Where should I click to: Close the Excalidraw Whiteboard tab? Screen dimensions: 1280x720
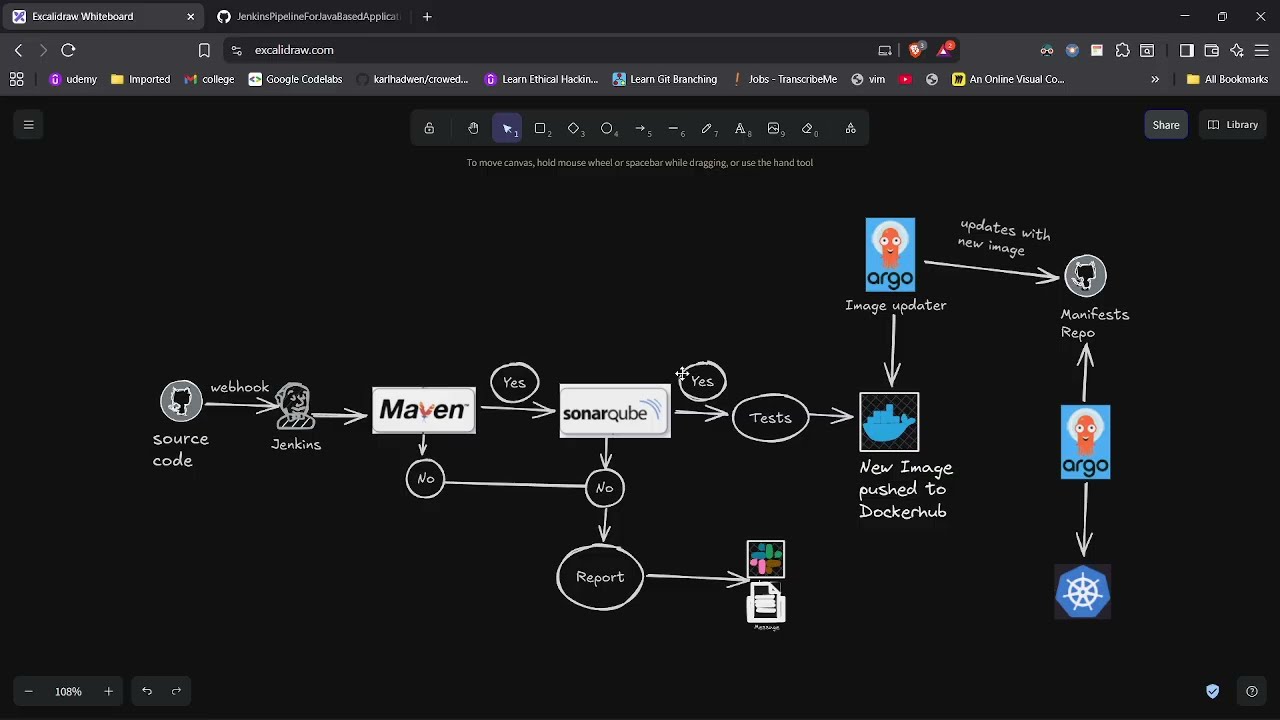[190, 16]
